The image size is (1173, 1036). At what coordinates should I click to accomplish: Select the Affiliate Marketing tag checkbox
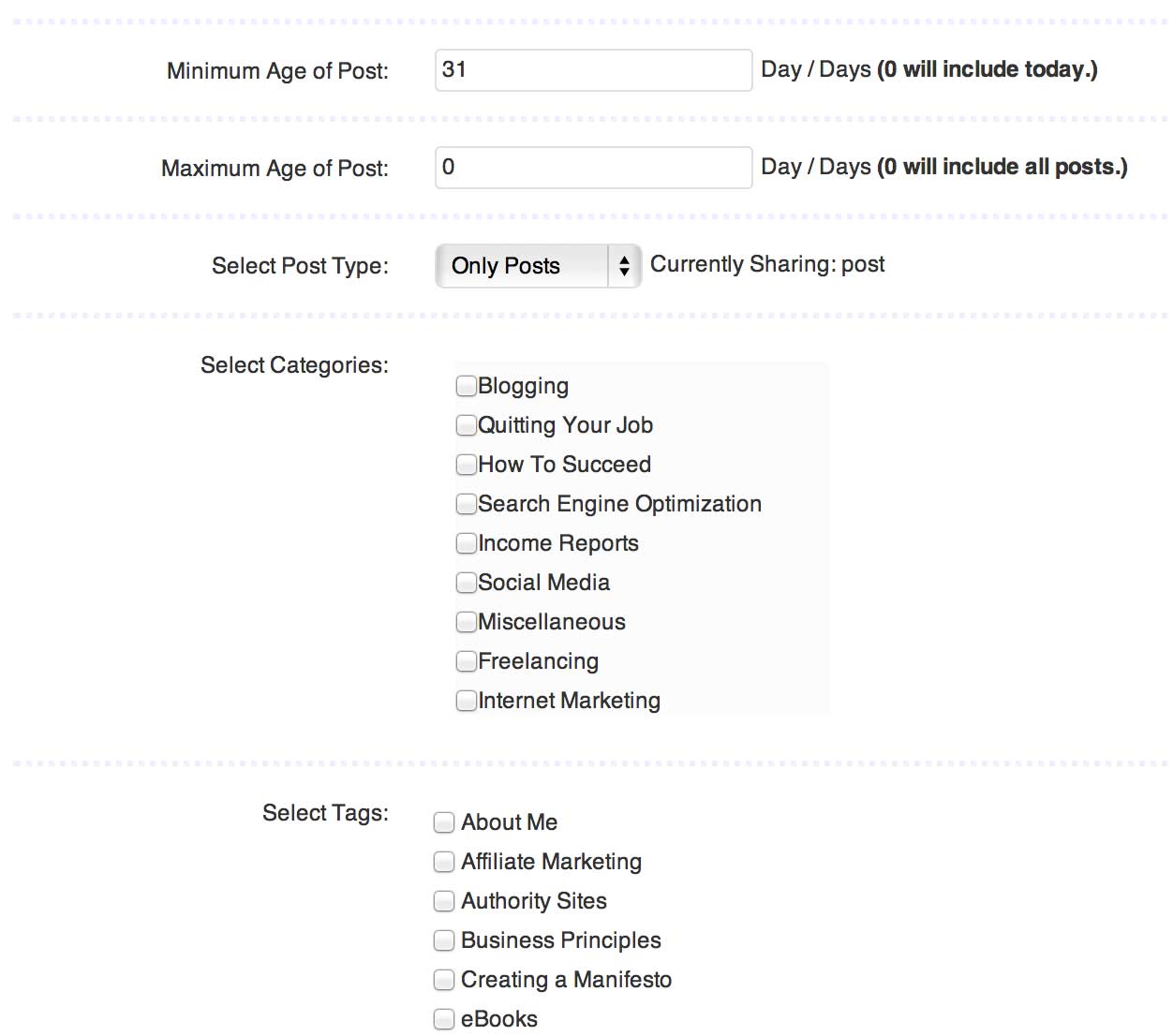tap(444, 862)
